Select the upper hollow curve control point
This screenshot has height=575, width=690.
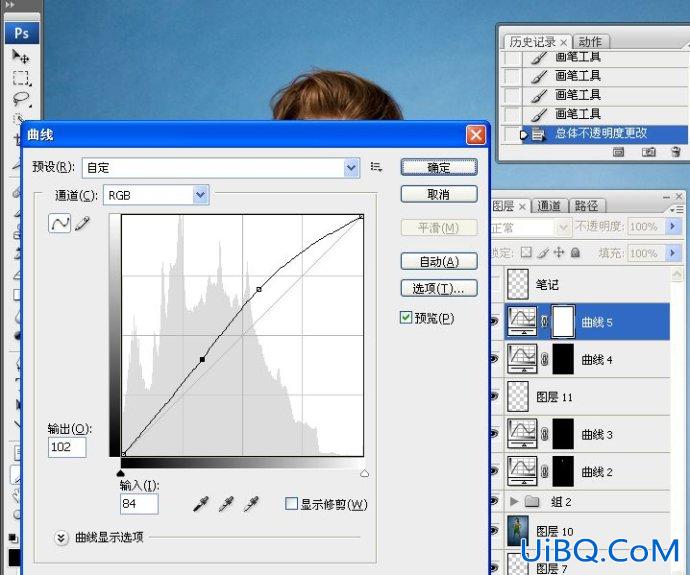[x=259, y=289]
